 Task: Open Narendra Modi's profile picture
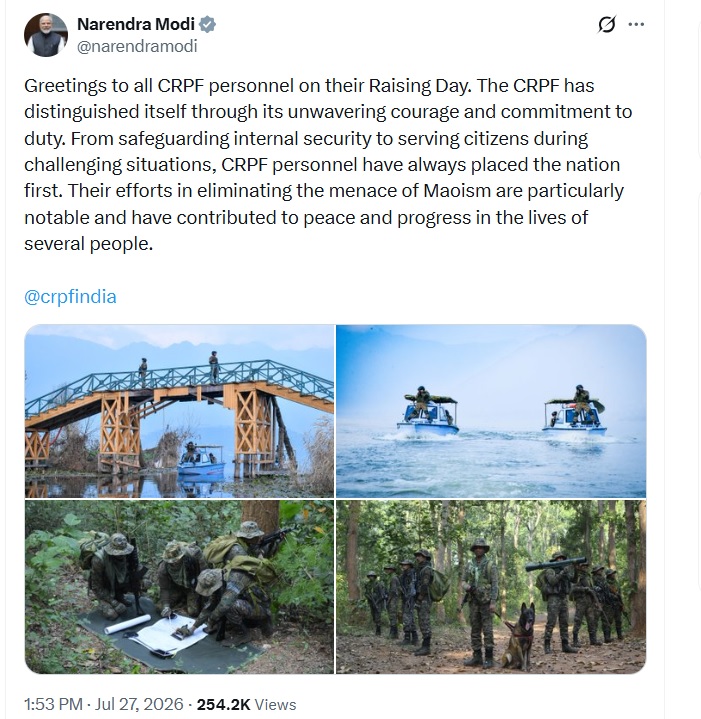46,35
